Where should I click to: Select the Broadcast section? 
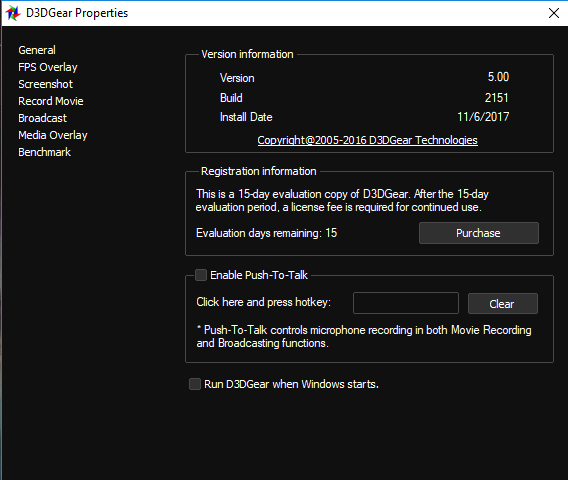43,118
